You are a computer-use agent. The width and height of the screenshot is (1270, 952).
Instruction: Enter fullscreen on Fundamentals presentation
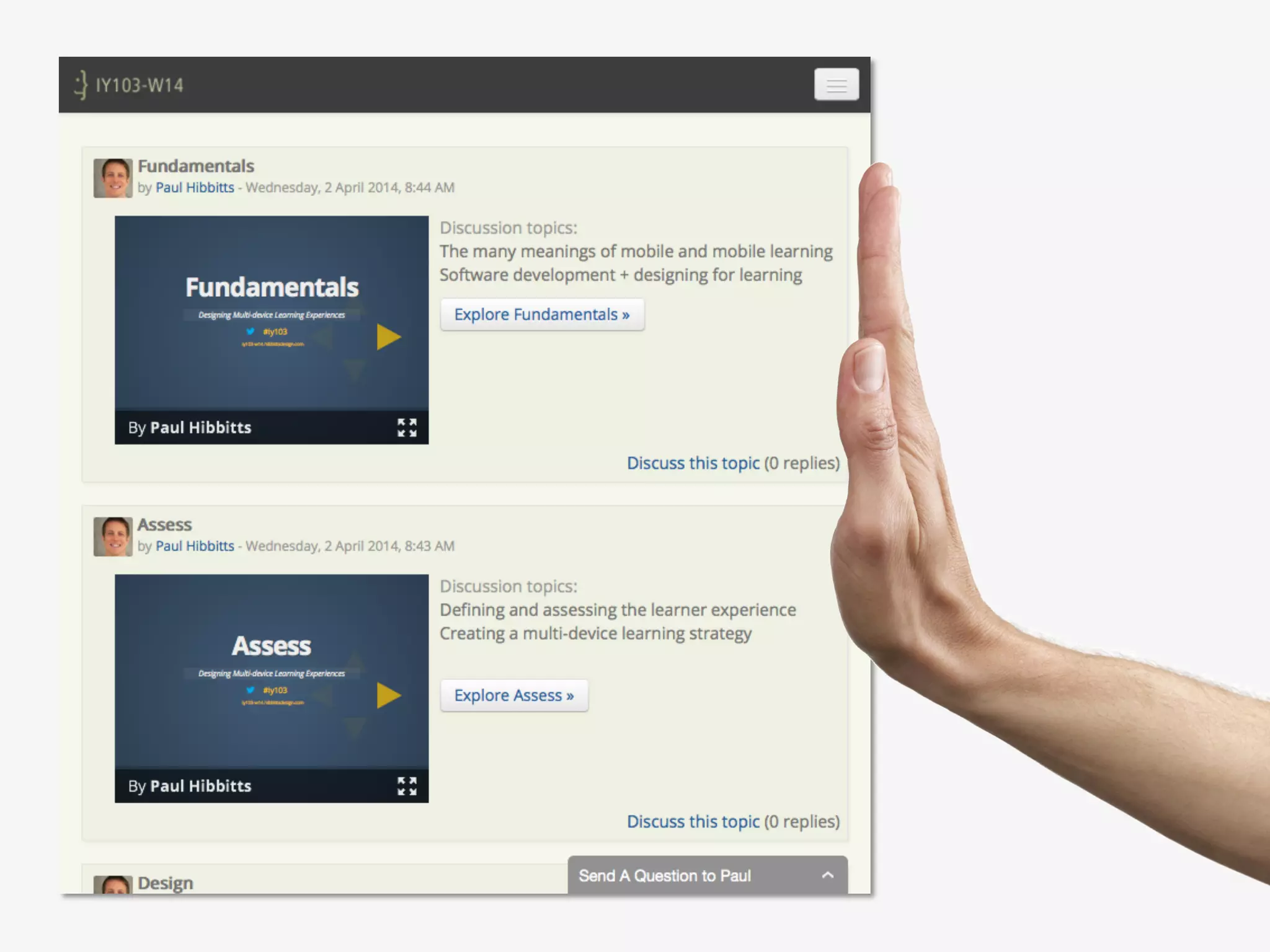[x=407, y=428]
